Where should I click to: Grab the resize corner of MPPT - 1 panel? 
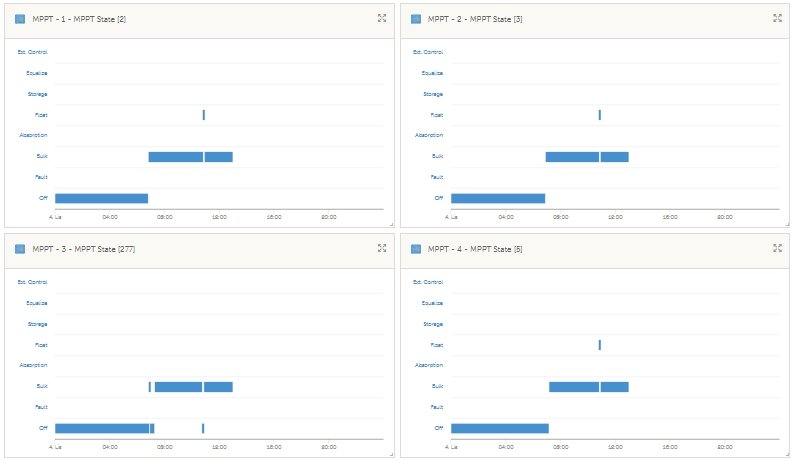(391, 224)
